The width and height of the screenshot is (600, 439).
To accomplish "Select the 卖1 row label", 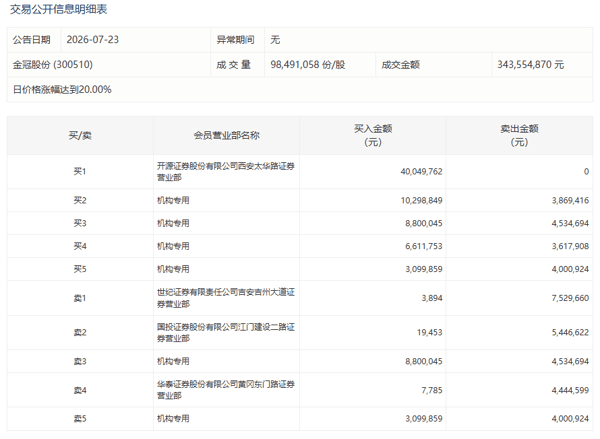I will [80, 298].
